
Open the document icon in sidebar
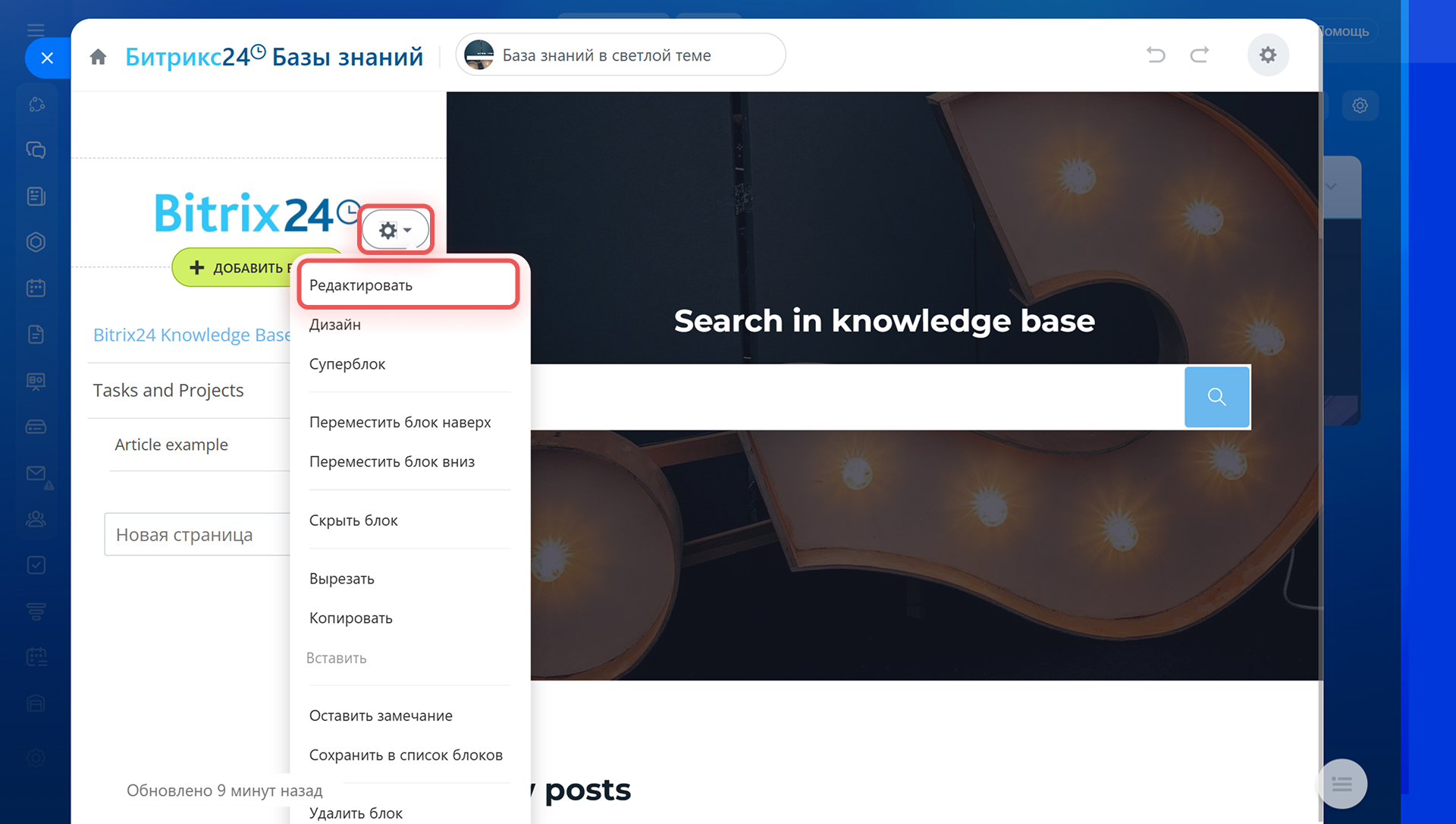[x=36, y=335]
